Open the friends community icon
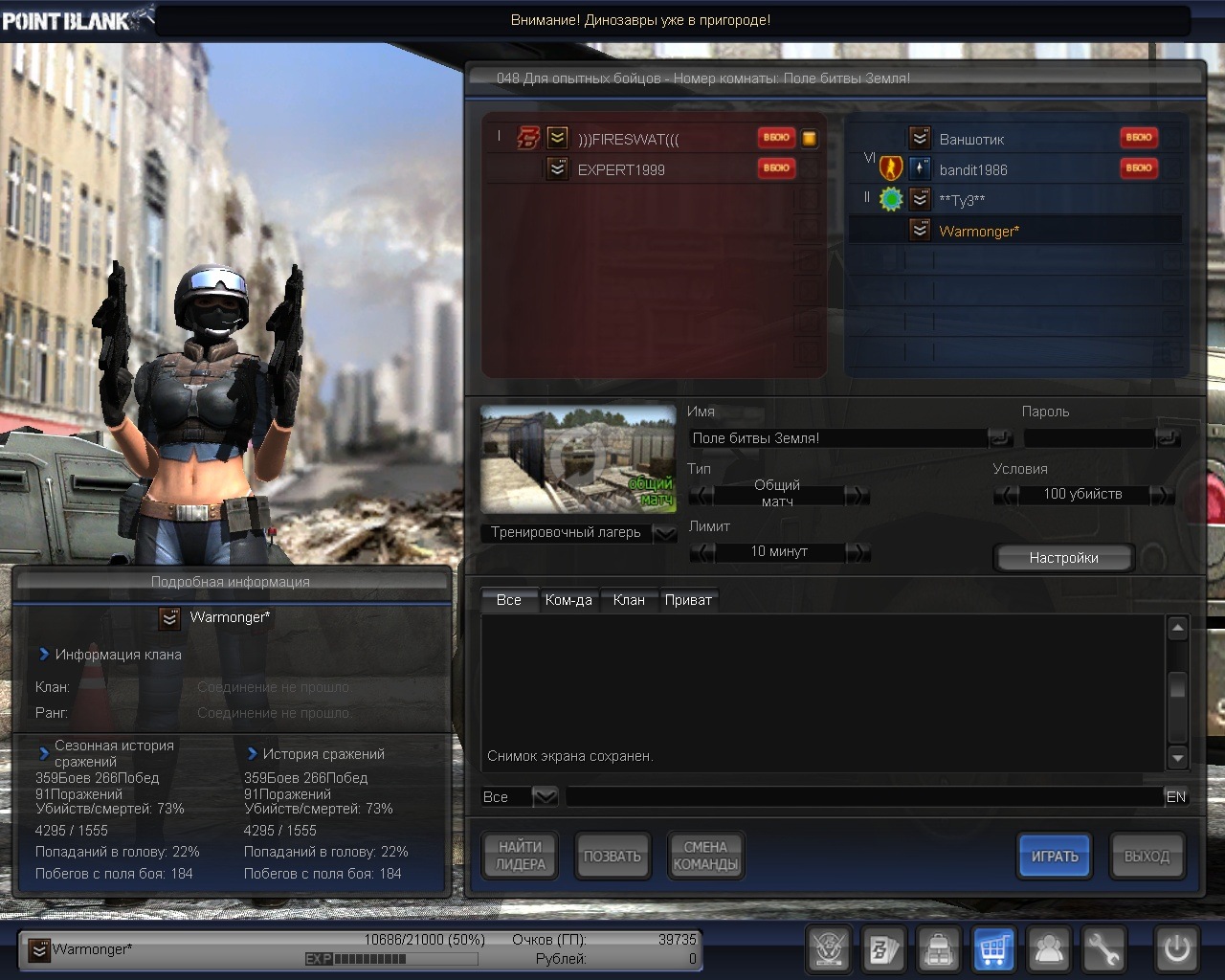 click(1049, 949)
